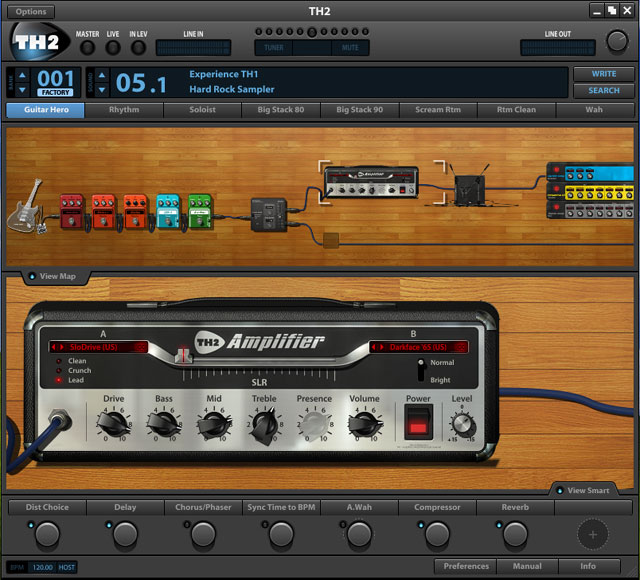
Task: Select the green pedal in the chain
Action: [x=200, y=211]
